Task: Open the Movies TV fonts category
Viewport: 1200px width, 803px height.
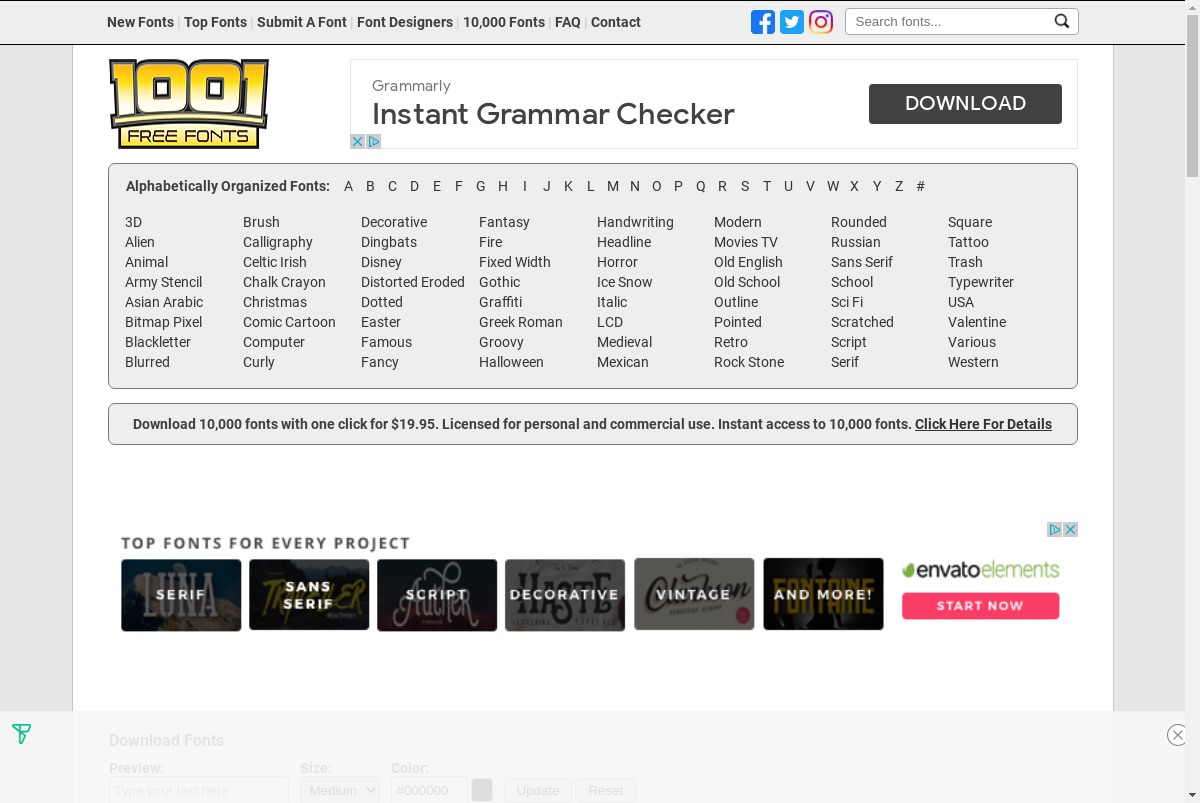Action: (x=746, y=242)
